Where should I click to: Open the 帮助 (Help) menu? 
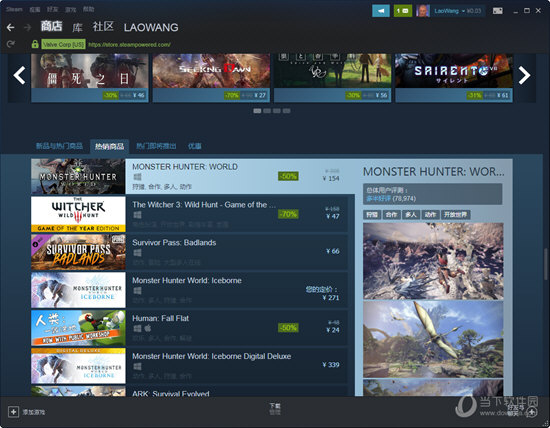pos(89,9)
